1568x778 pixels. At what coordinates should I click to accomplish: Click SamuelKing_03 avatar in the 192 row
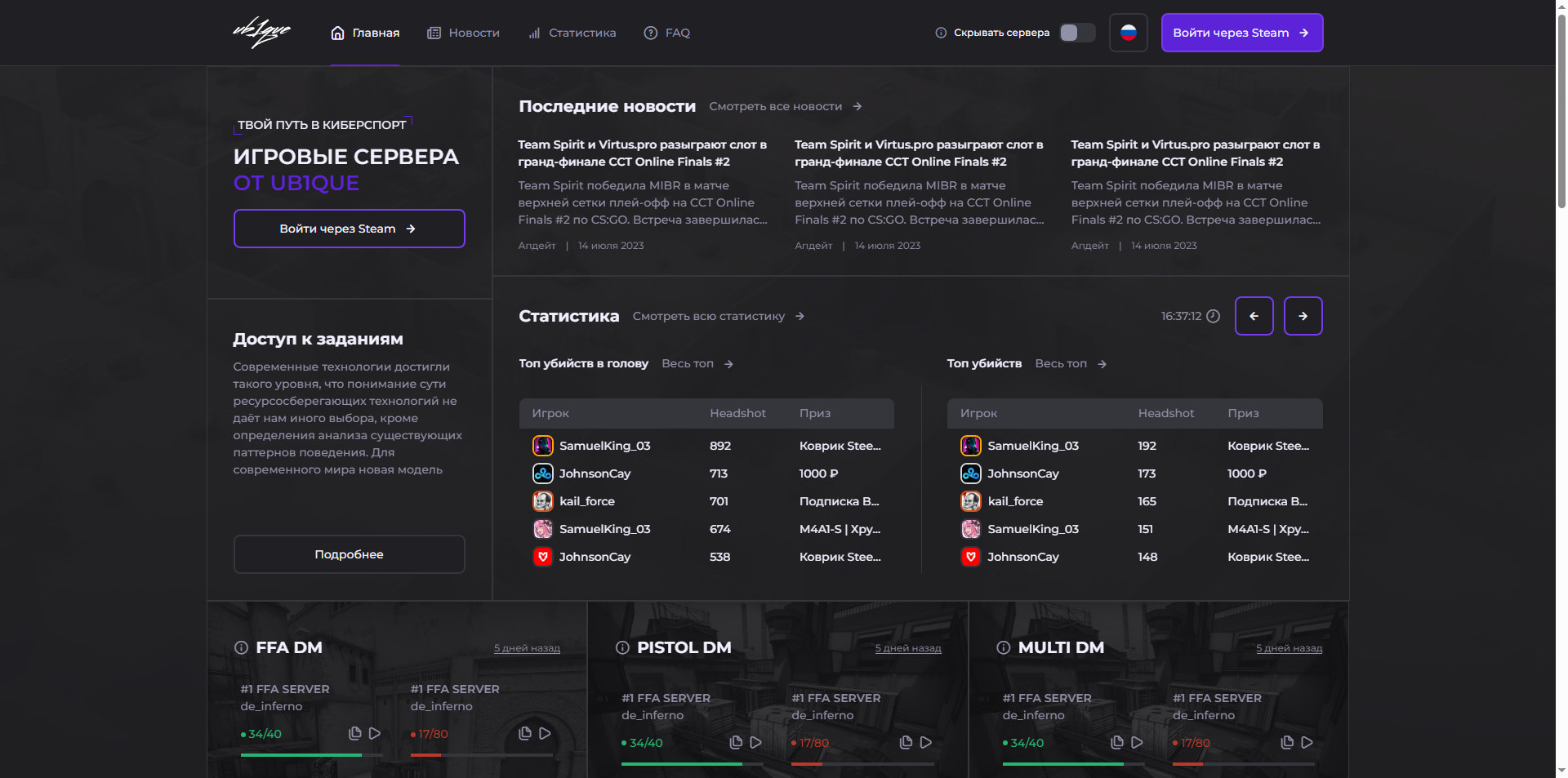click(x=971, y=446)
